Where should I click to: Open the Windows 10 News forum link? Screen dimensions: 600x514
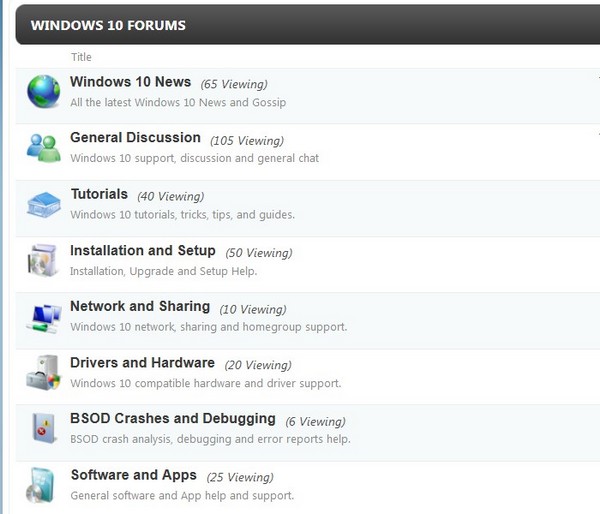[x=130, y=82]
